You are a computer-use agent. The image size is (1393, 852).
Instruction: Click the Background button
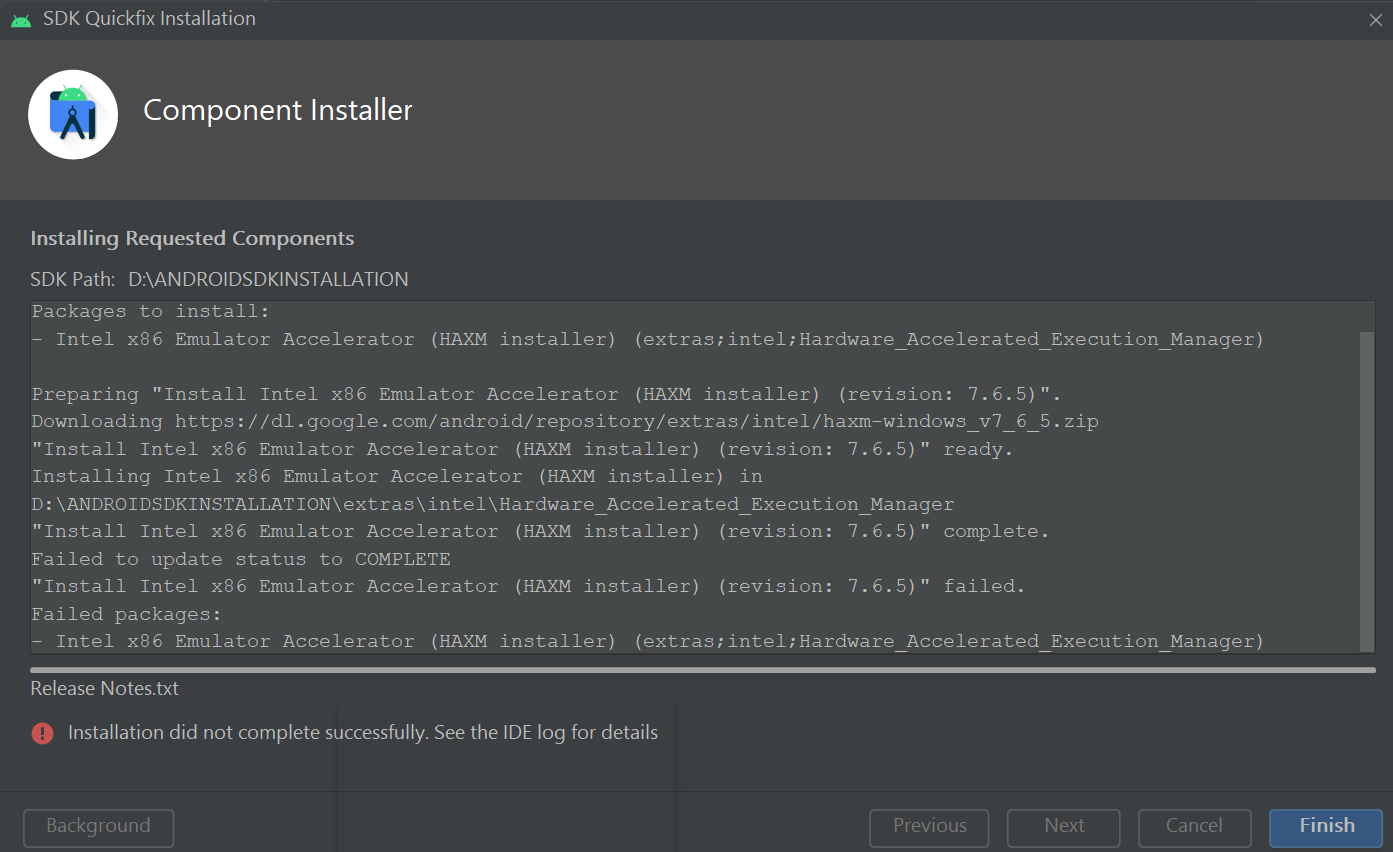pyautogui.click(x=97, y=827)
